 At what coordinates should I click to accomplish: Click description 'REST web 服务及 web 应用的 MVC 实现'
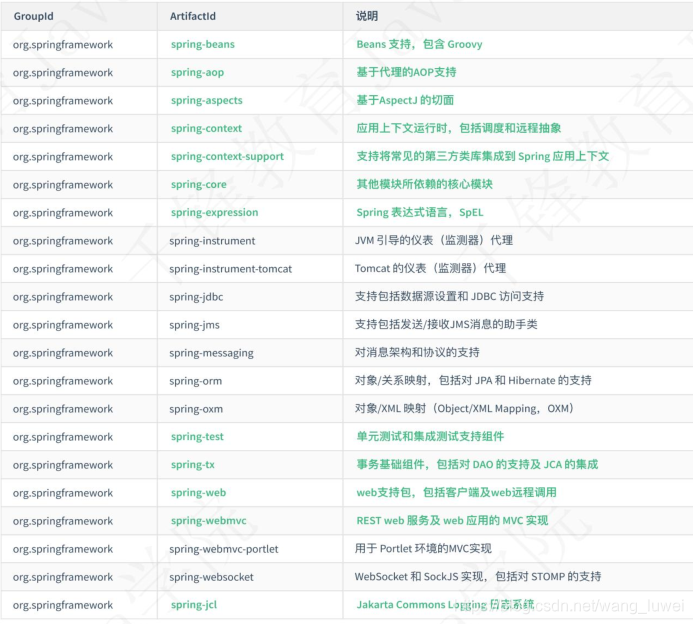(452, 521)
